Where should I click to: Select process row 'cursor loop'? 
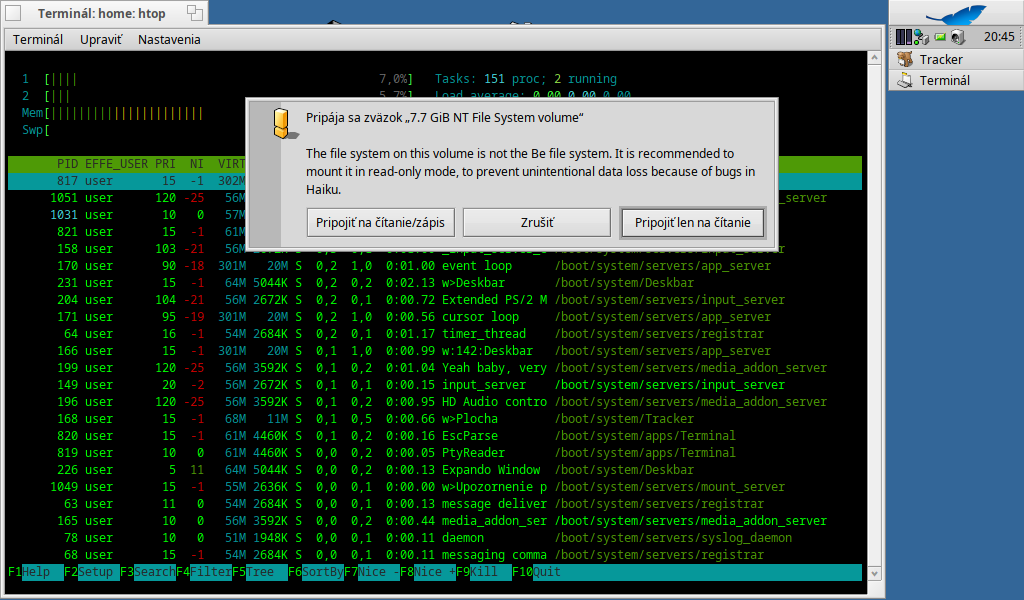tap(435, 317)
